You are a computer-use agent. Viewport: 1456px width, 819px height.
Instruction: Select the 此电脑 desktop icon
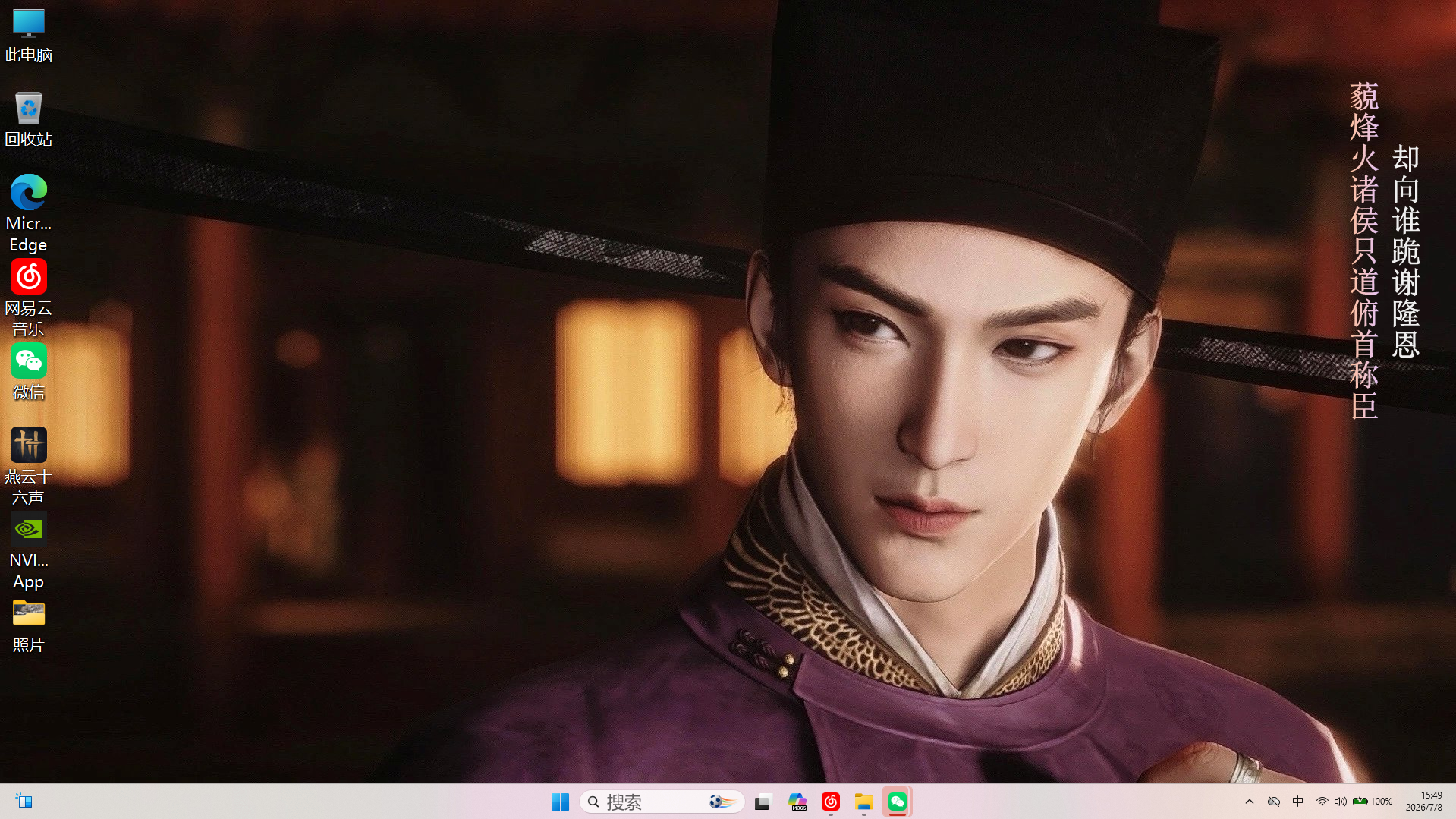click(x=28, y=36)
